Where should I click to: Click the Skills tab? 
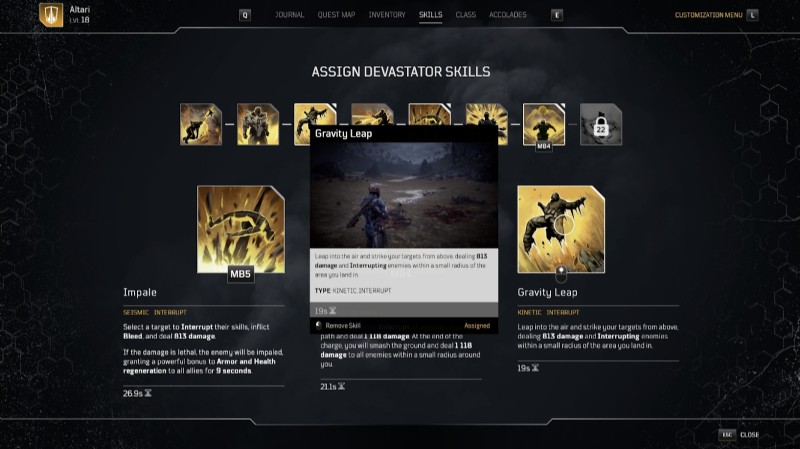point(431,15)
